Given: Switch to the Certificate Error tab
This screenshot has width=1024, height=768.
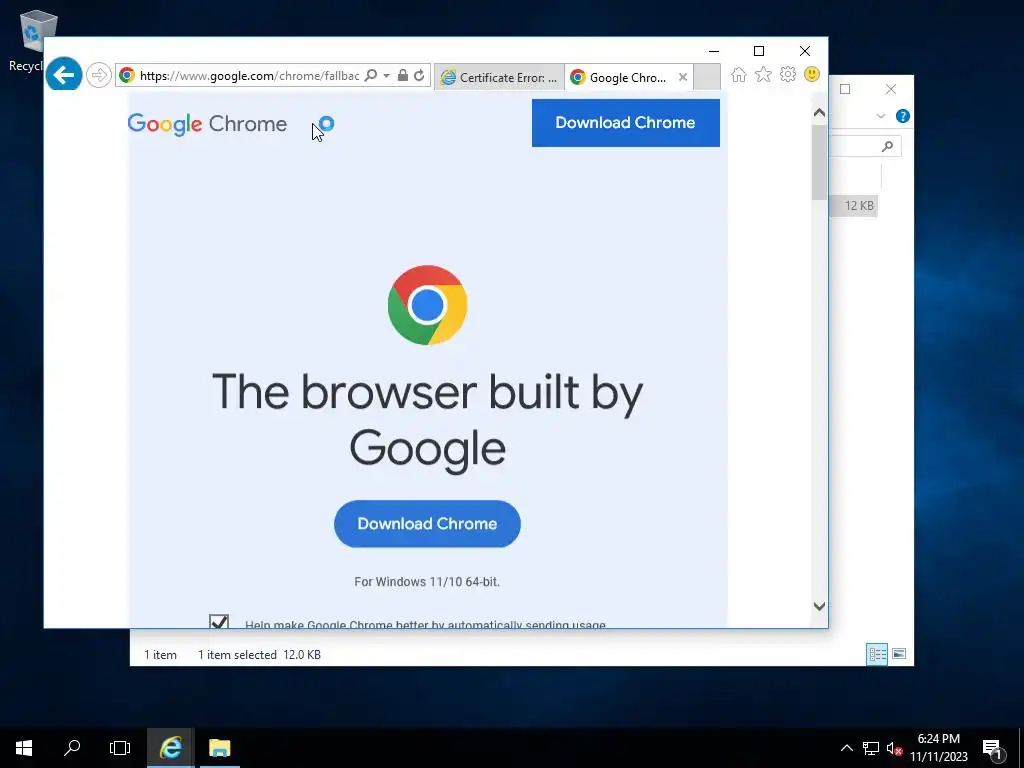Looking at the screenshot, I should tap(500, 77).
